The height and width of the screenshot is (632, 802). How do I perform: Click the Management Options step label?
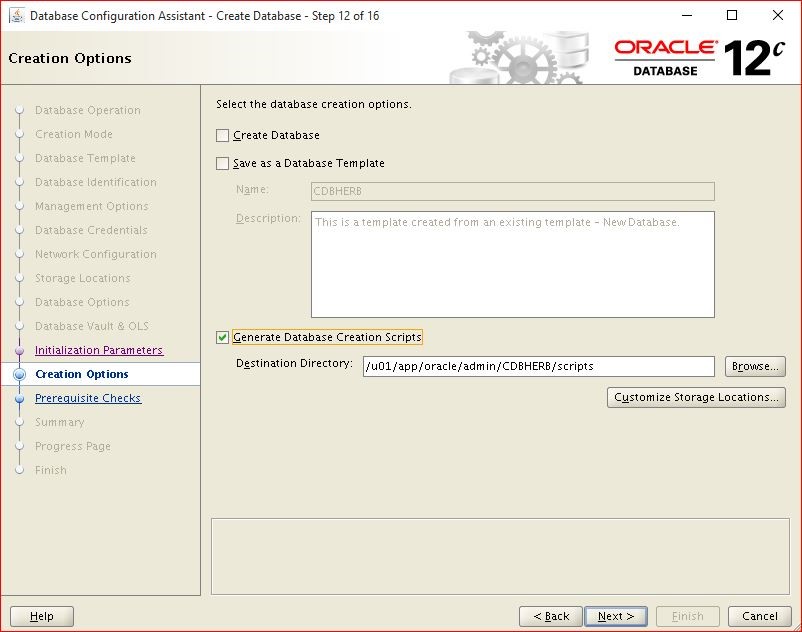coord(92,207)
